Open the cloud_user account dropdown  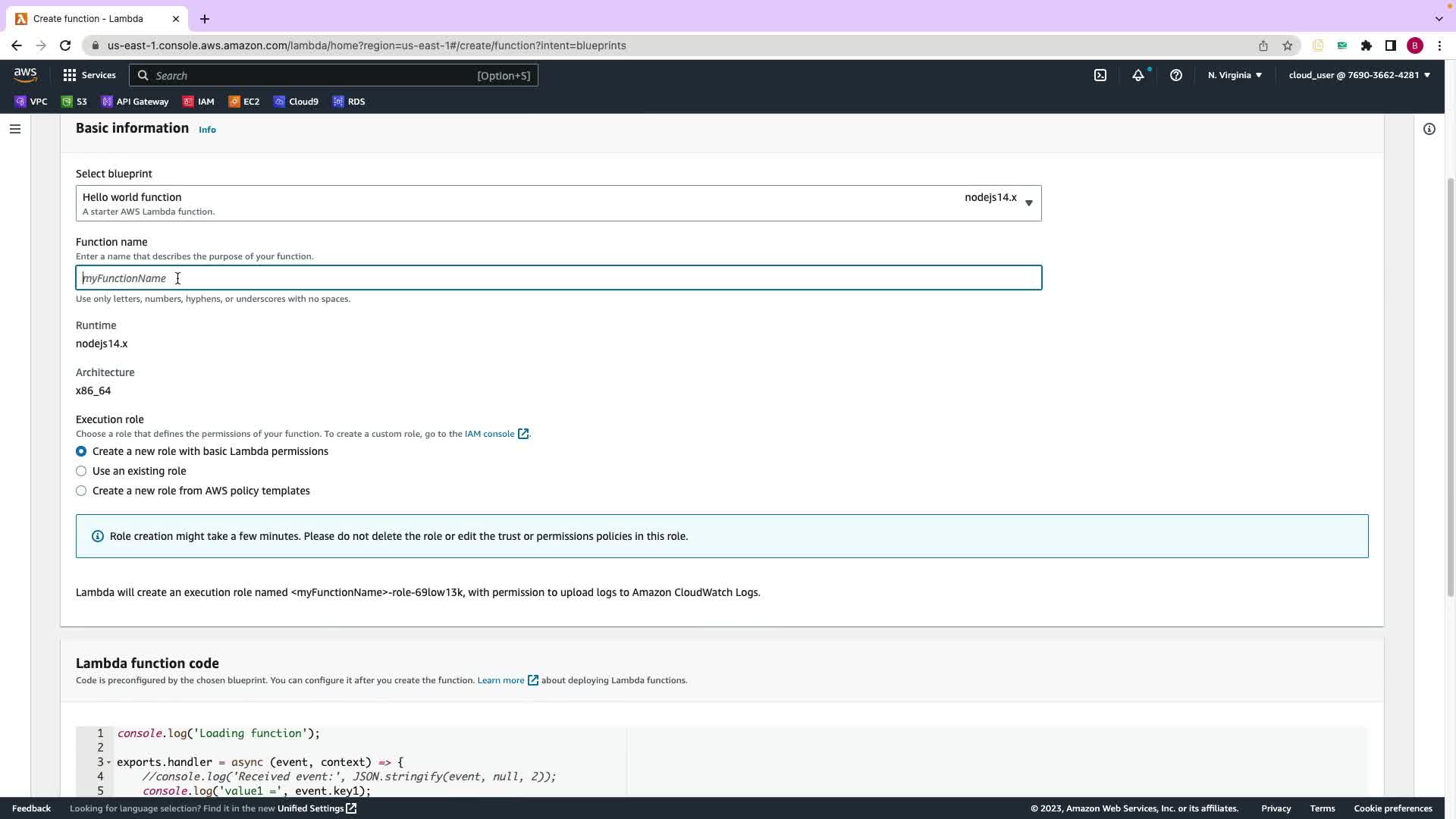(x=1359, y=75)
